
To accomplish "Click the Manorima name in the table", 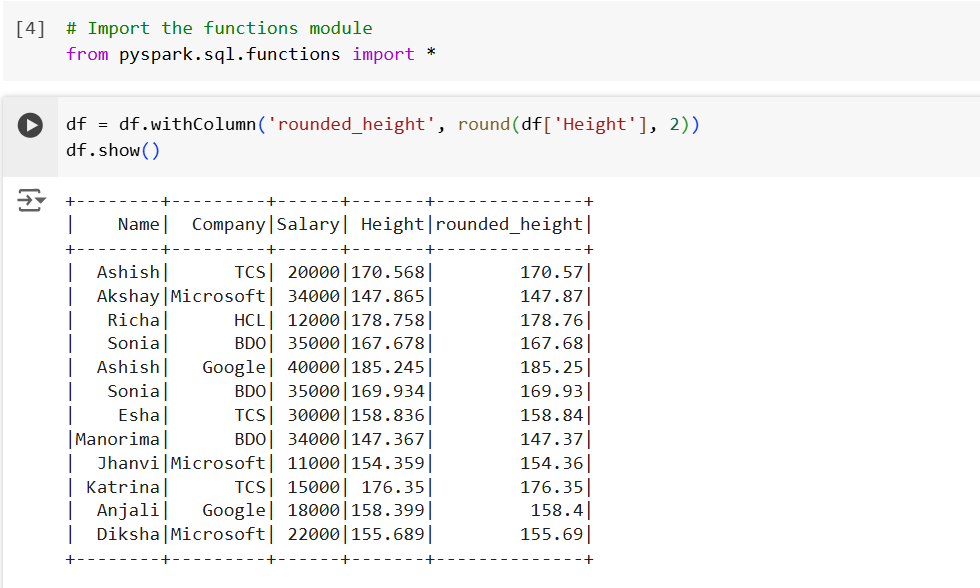I will point(117,439).
